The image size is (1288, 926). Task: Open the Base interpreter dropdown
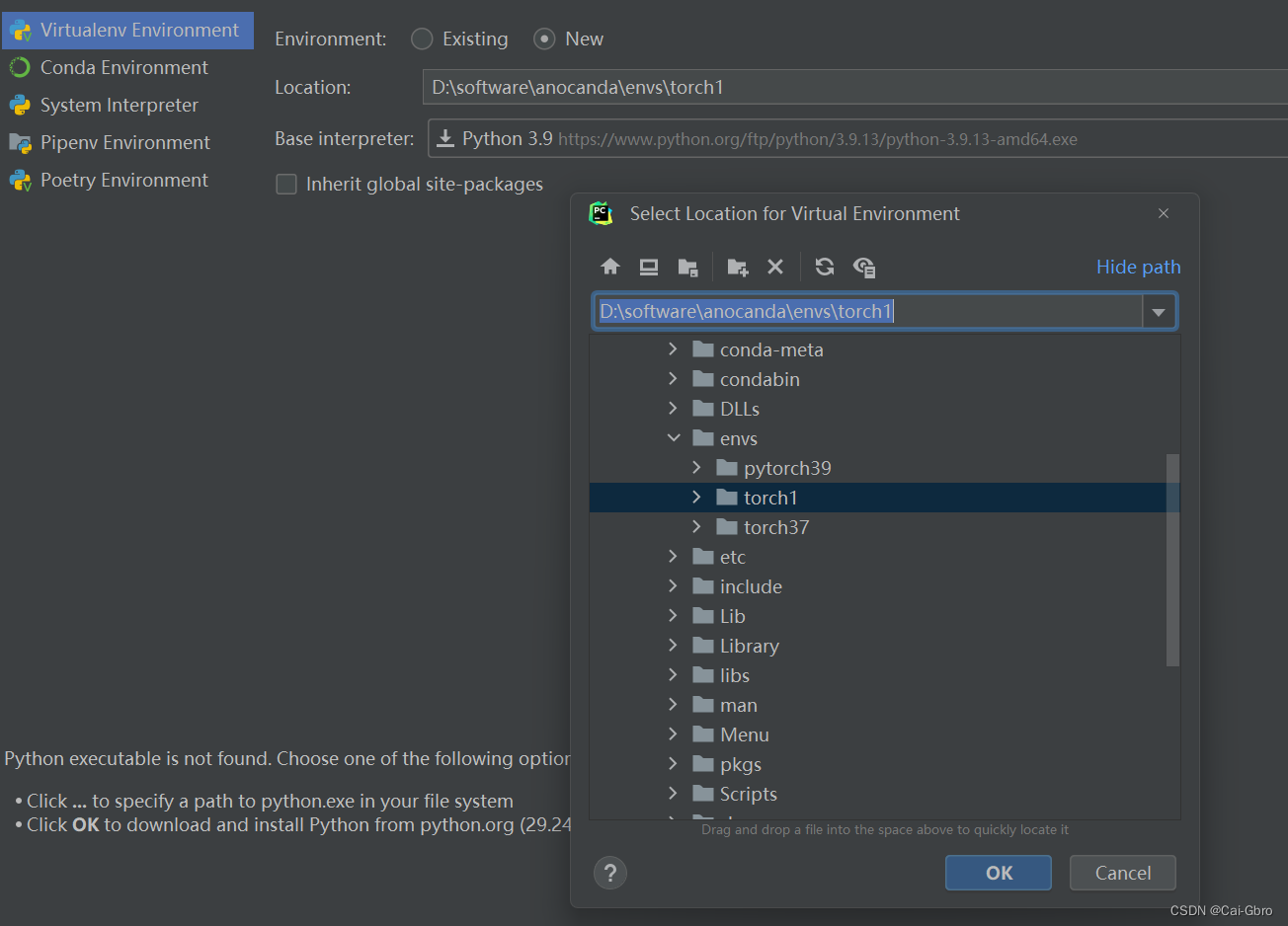(x=857, y=139)
